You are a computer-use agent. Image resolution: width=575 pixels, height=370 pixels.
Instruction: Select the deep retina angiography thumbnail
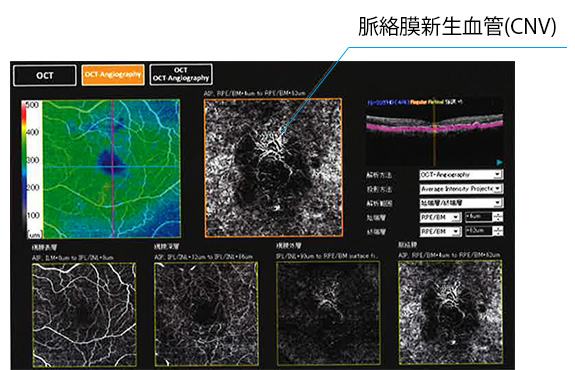coord(206,314)
